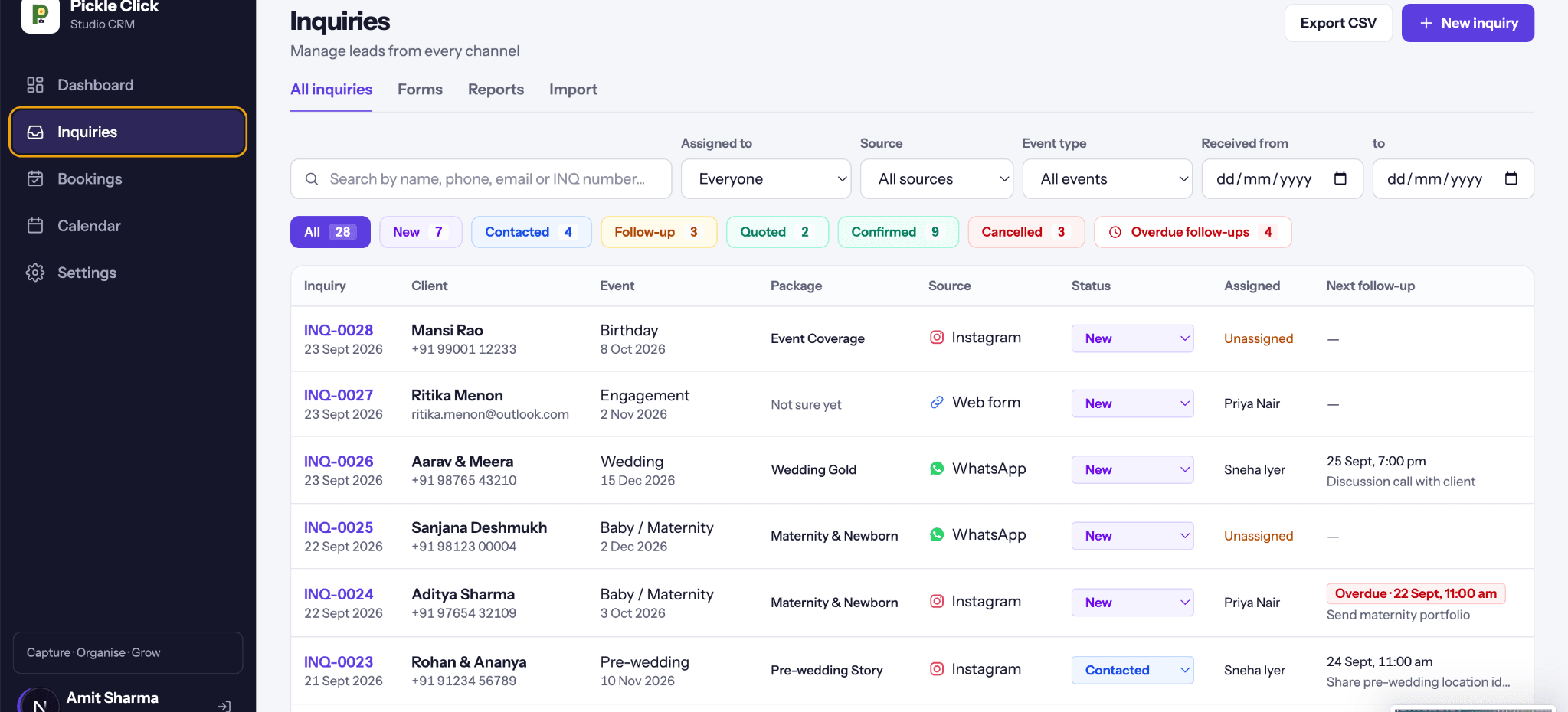Switch to the Reports tab
This screenshot has height=712, width=1568.
[496, 90]
